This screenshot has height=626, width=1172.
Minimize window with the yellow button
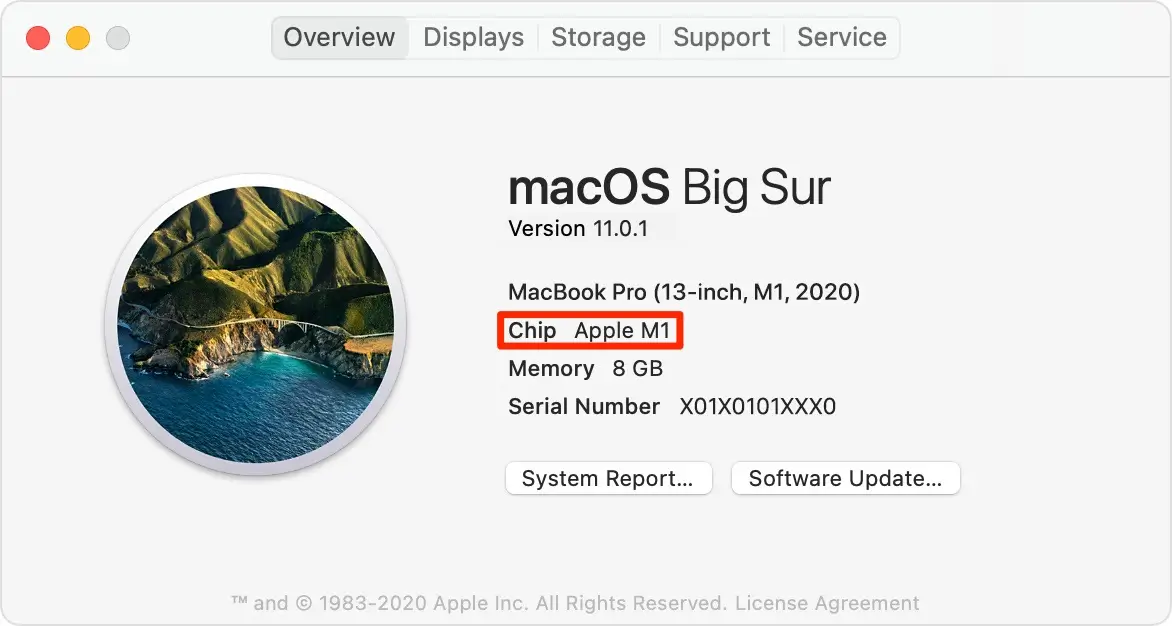(x=78, y=37)
